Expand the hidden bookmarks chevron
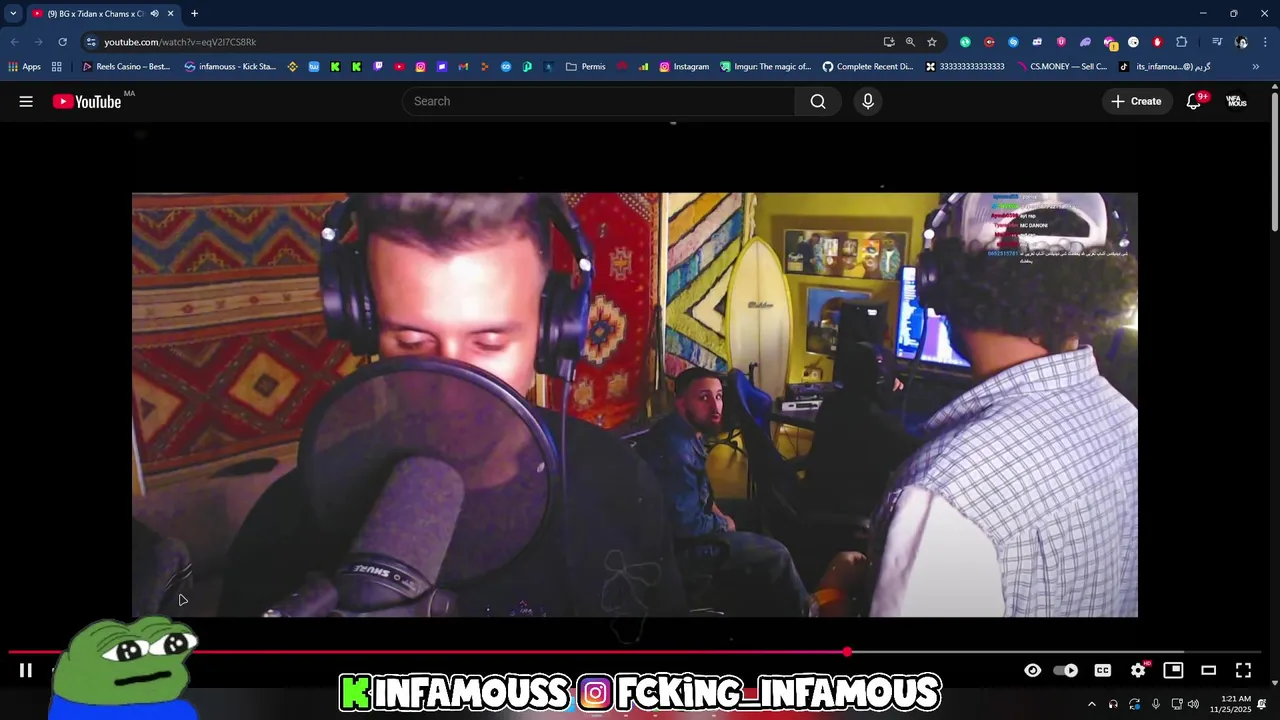This screenshot has width=1280, height=720. point(1256,67)
